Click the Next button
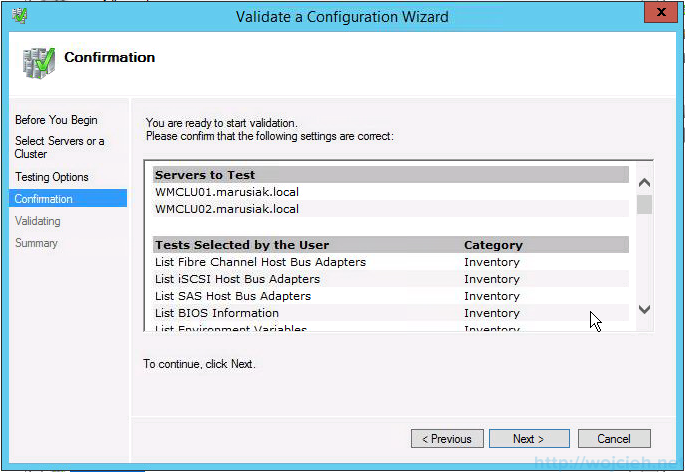 pyautogui.click(x=529, y=438)
